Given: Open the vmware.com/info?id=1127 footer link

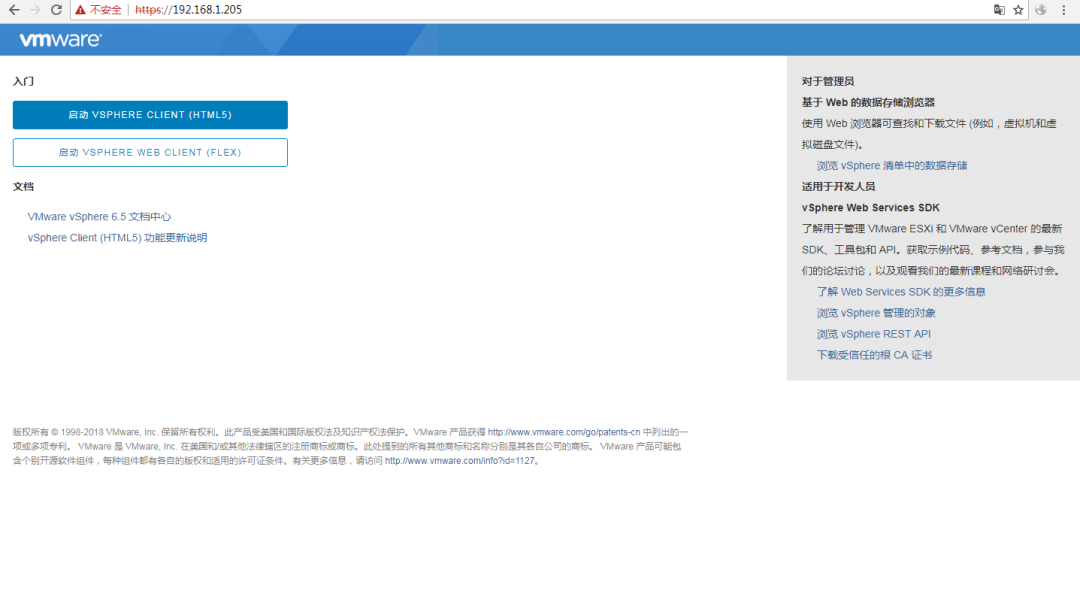Looking at the screenshot, I should click(x=459, y=461).
